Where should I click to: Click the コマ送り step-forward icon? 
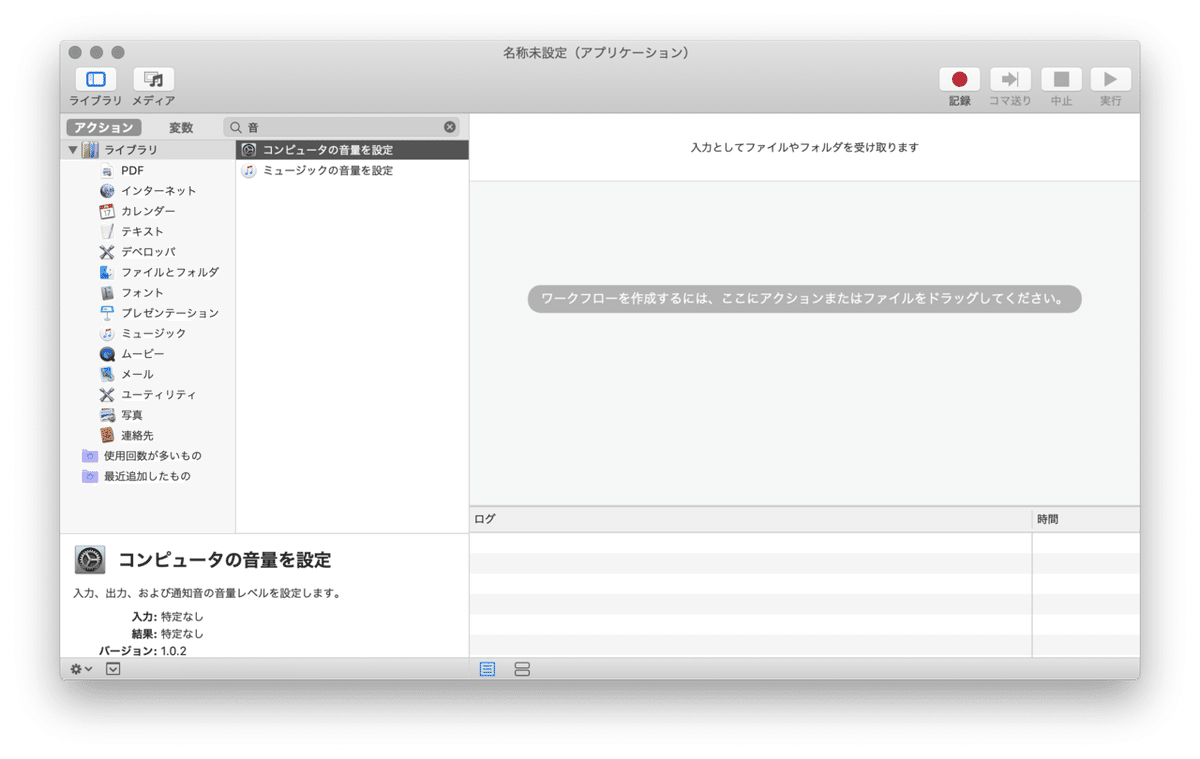click(1010, 80)
